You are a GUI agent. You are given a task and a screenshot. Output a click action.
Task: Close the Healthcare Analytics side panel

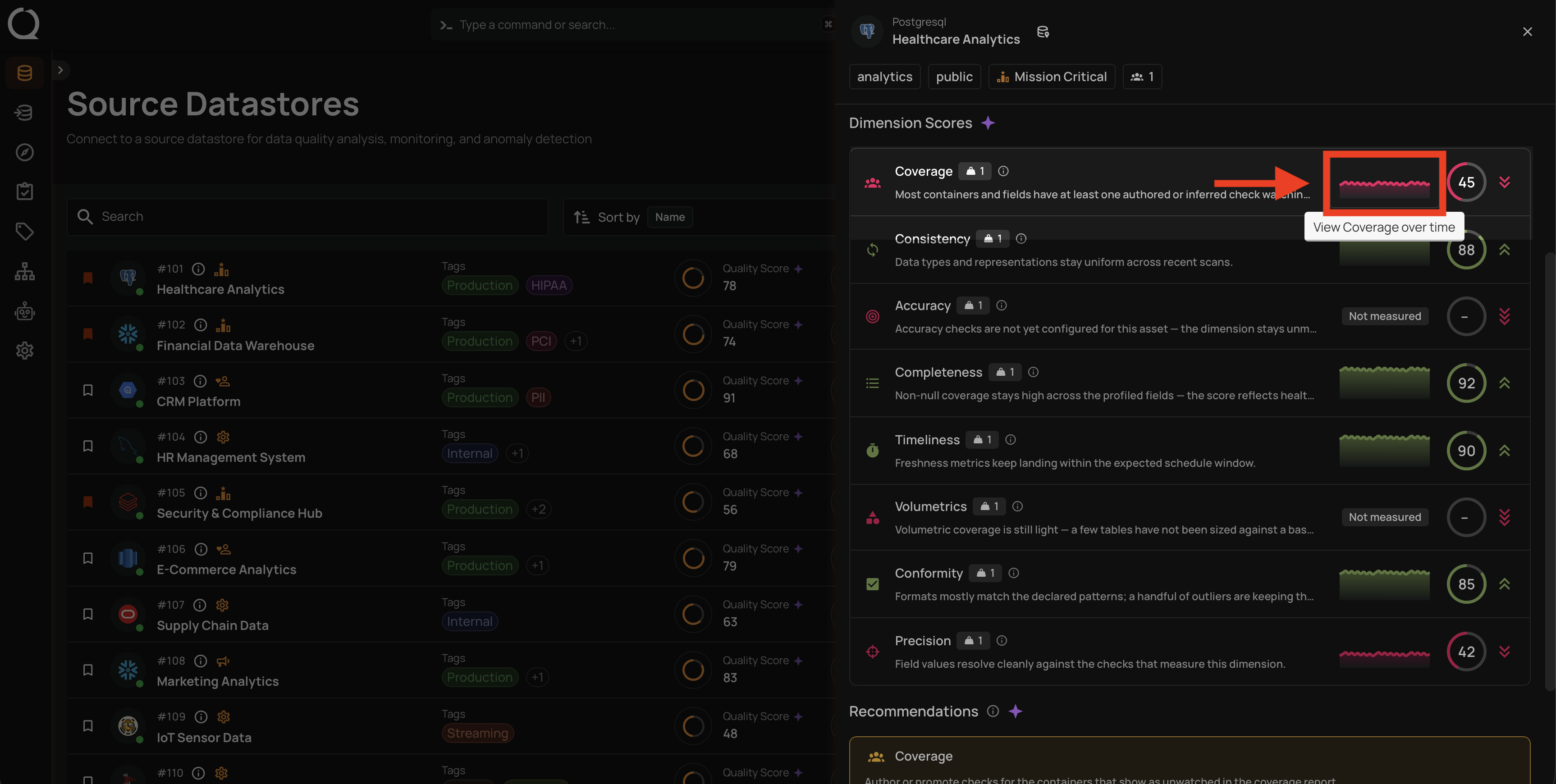[x=1527, y=32]
